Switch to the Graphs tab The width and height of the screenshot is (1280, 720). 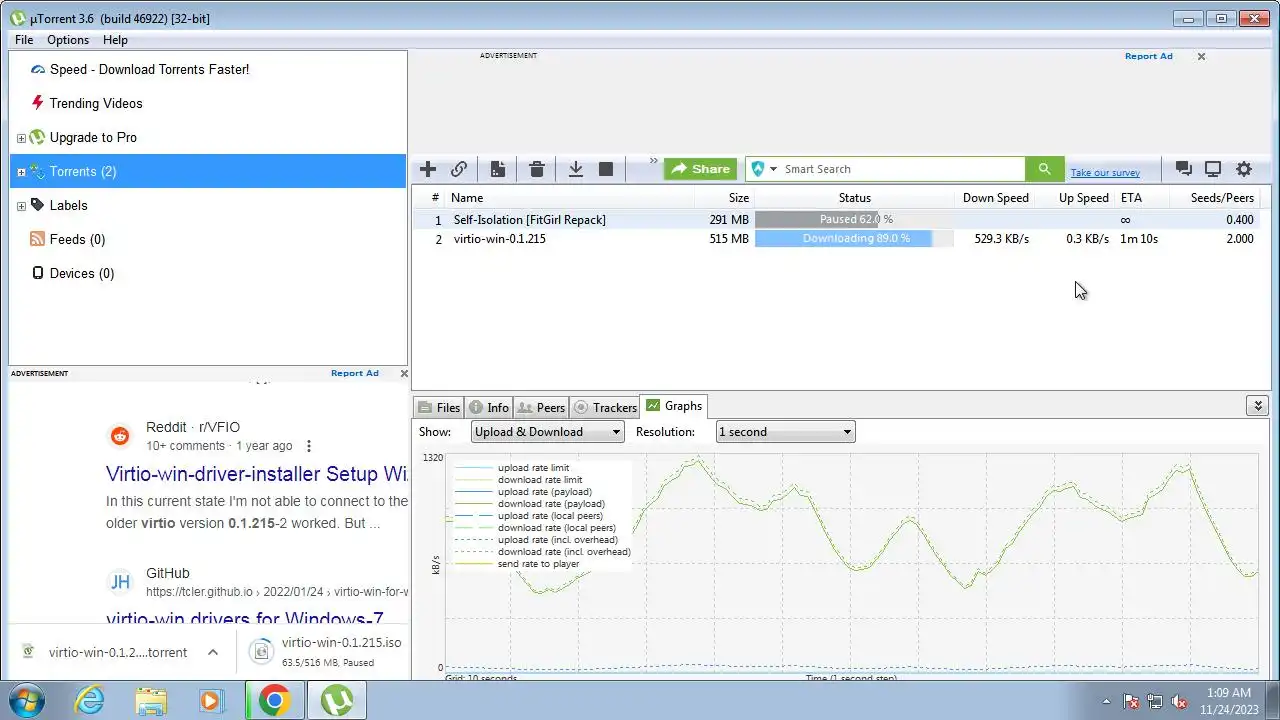(x=674, y=406)
